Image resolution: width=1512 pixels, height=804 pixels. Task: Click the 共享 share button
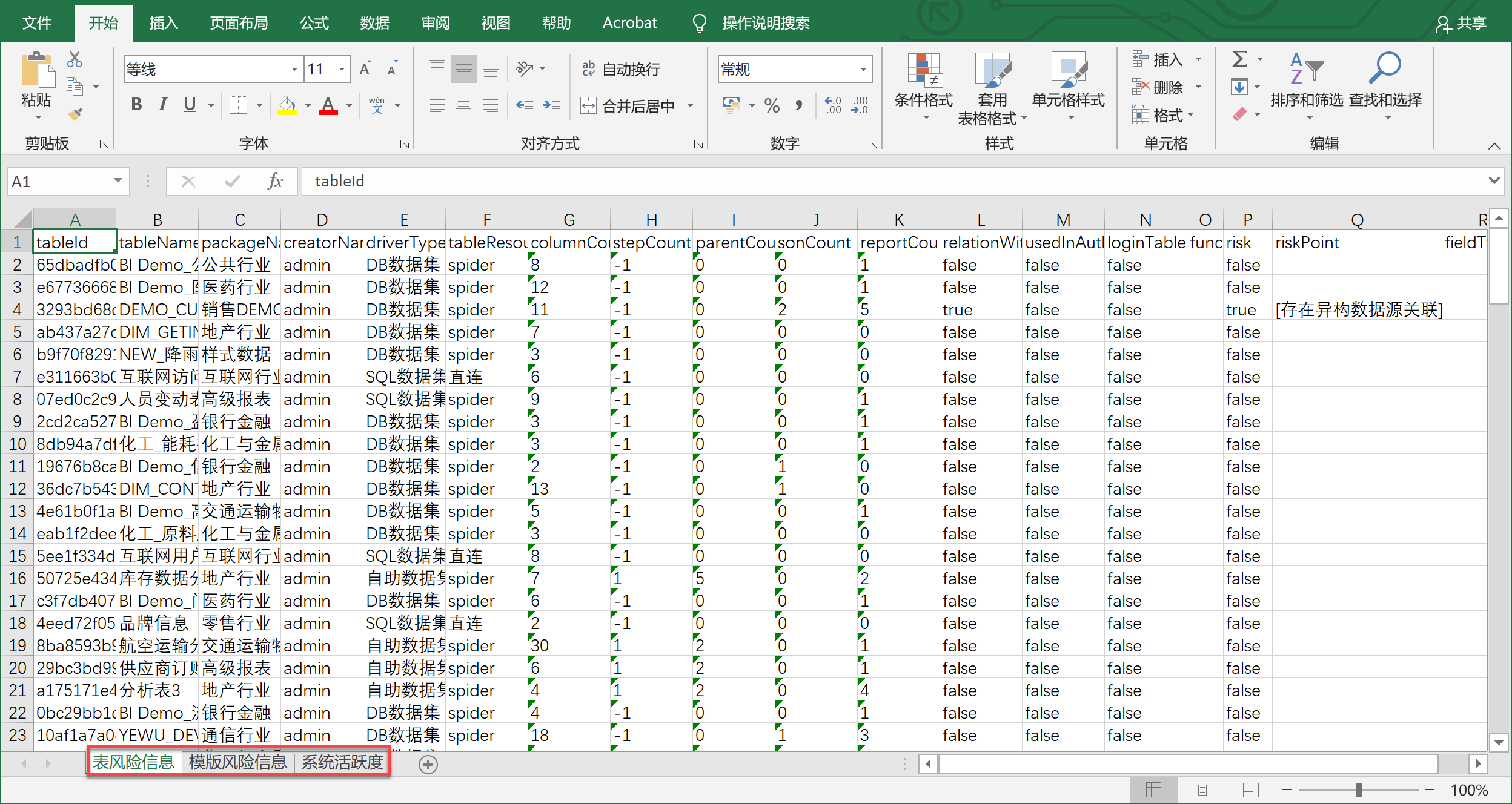[1461, 23]
